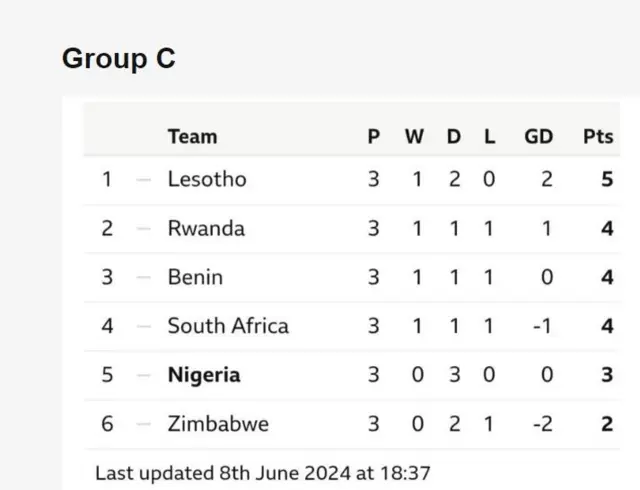This screenshot has width=640, height=490.
Task: Open the Zimbabwe team link
Action: tap(218, 424)
